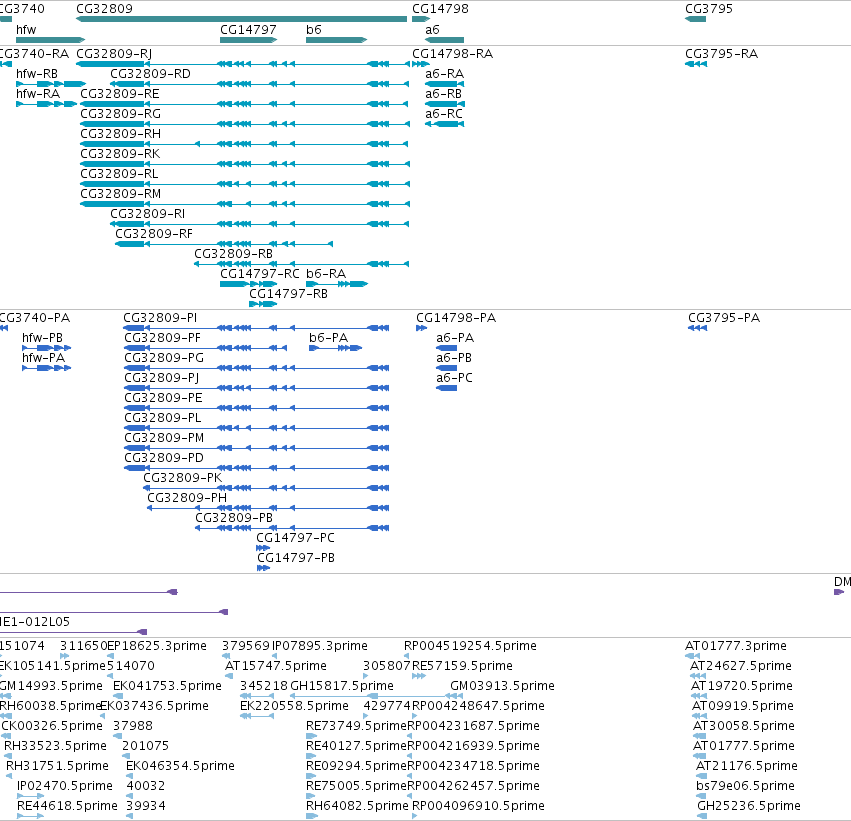Select protein a6-PC label
The width and height of the screenshot is (851, 821).
454,378
